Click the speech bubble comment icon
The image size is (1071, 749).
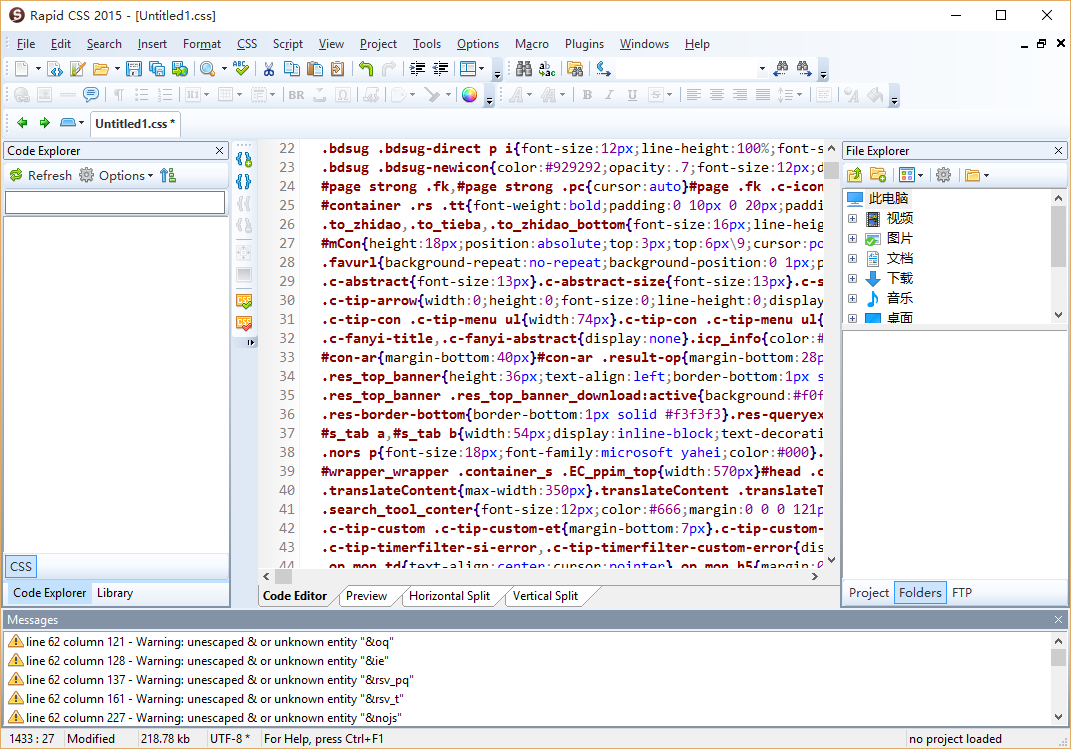(91, 95)
